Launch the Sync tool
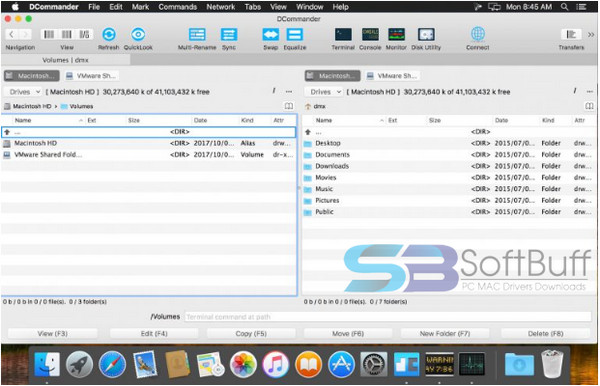600x386 pixels. (x=229, y=34)
